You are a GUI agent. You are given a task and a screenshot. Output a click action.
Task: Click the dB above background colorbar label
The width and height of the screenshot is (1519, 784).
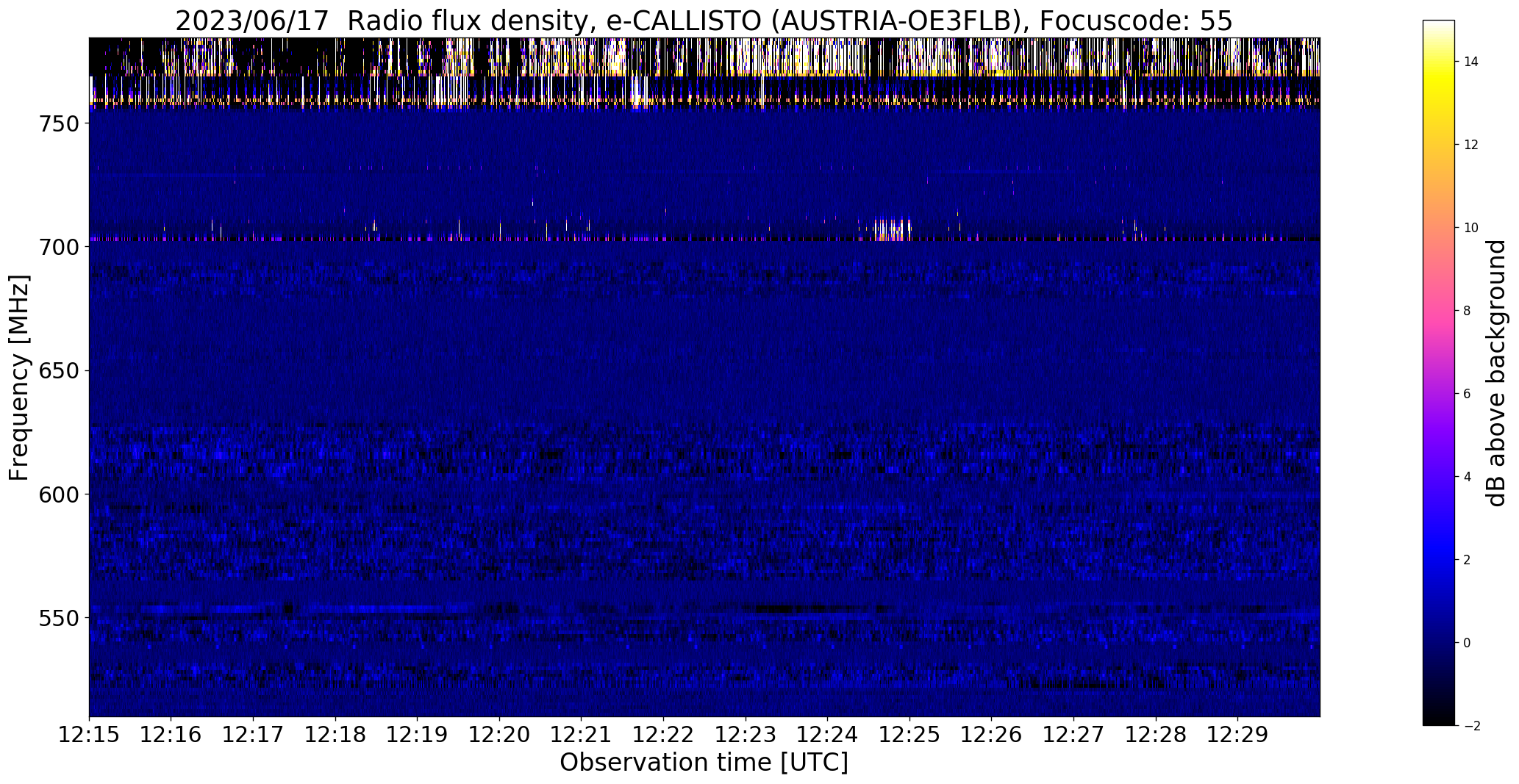[1495, 373]
